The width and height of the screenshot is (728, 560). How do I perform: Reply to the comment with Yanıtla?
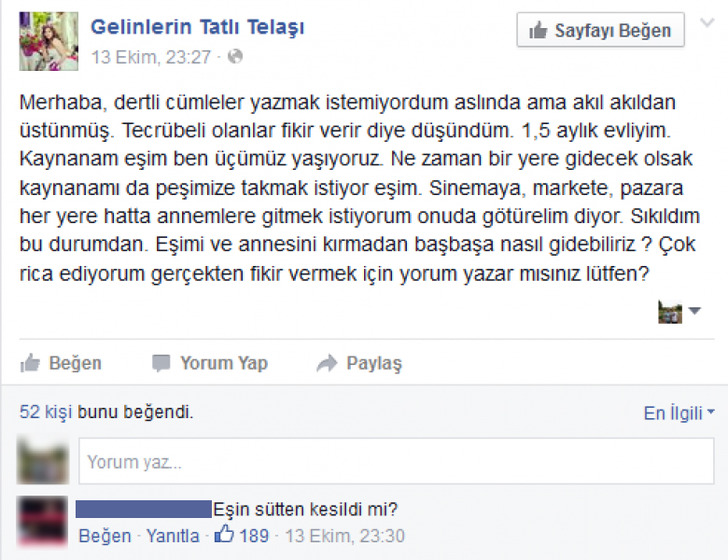click(173, 536)
